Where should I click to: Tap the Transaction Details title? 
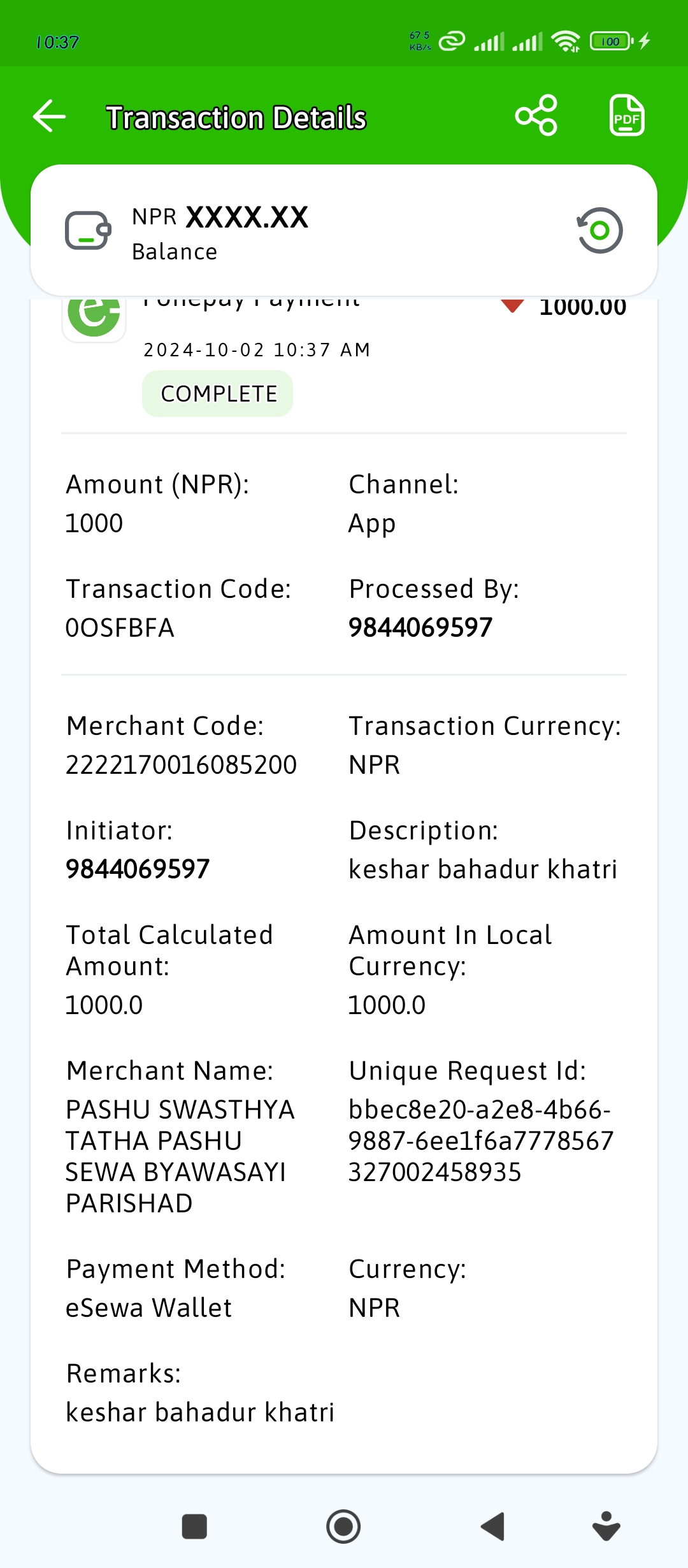point(236,118)
